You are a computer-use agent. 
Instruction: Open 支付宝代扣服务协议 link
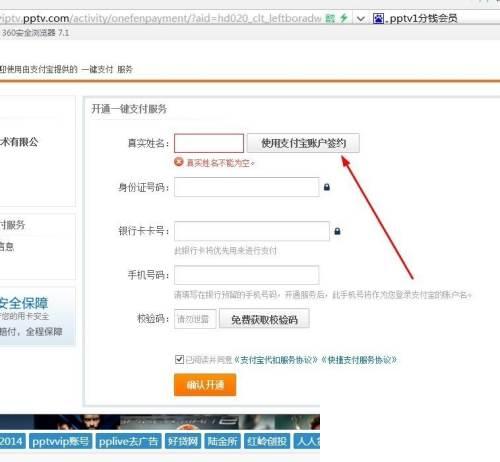(x=276, y=360)
